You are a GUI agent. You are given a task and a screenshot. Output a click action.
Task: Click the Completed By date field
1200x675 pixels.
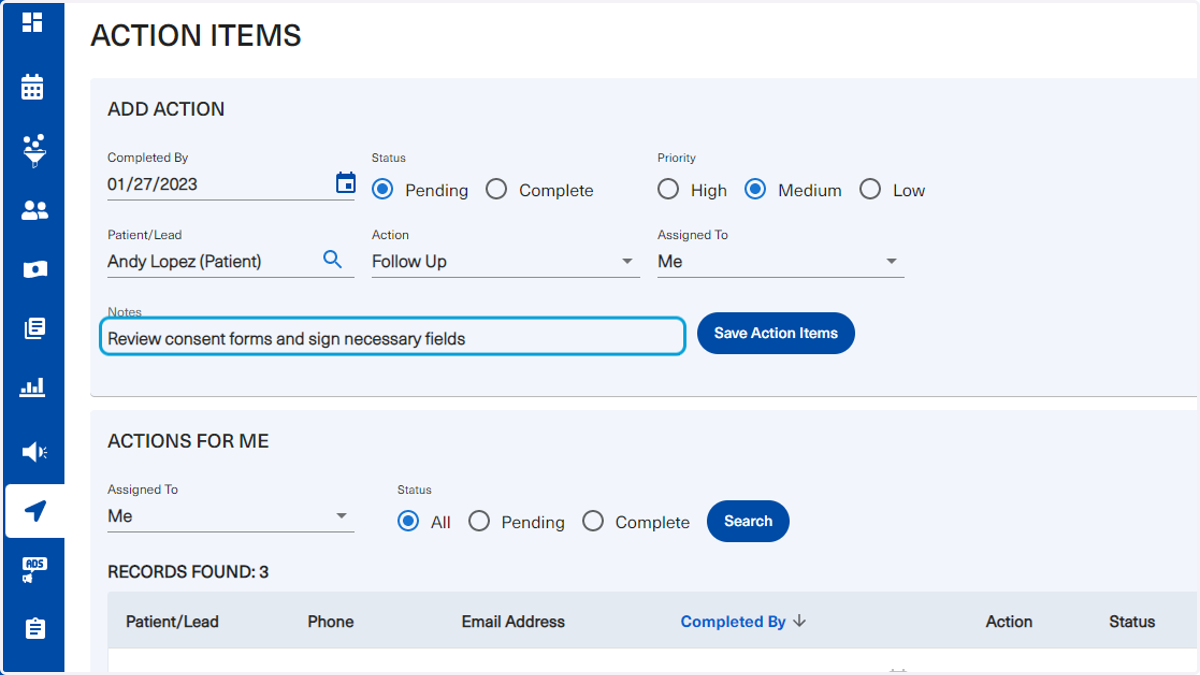[231, 184]
